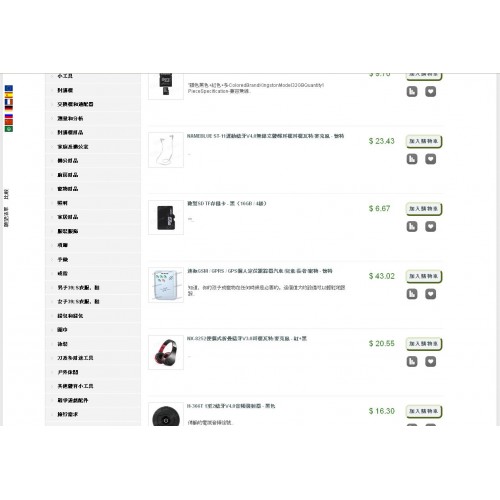
Task: Click heart icon for $6.67 SD card
Action: click(430, 227)
